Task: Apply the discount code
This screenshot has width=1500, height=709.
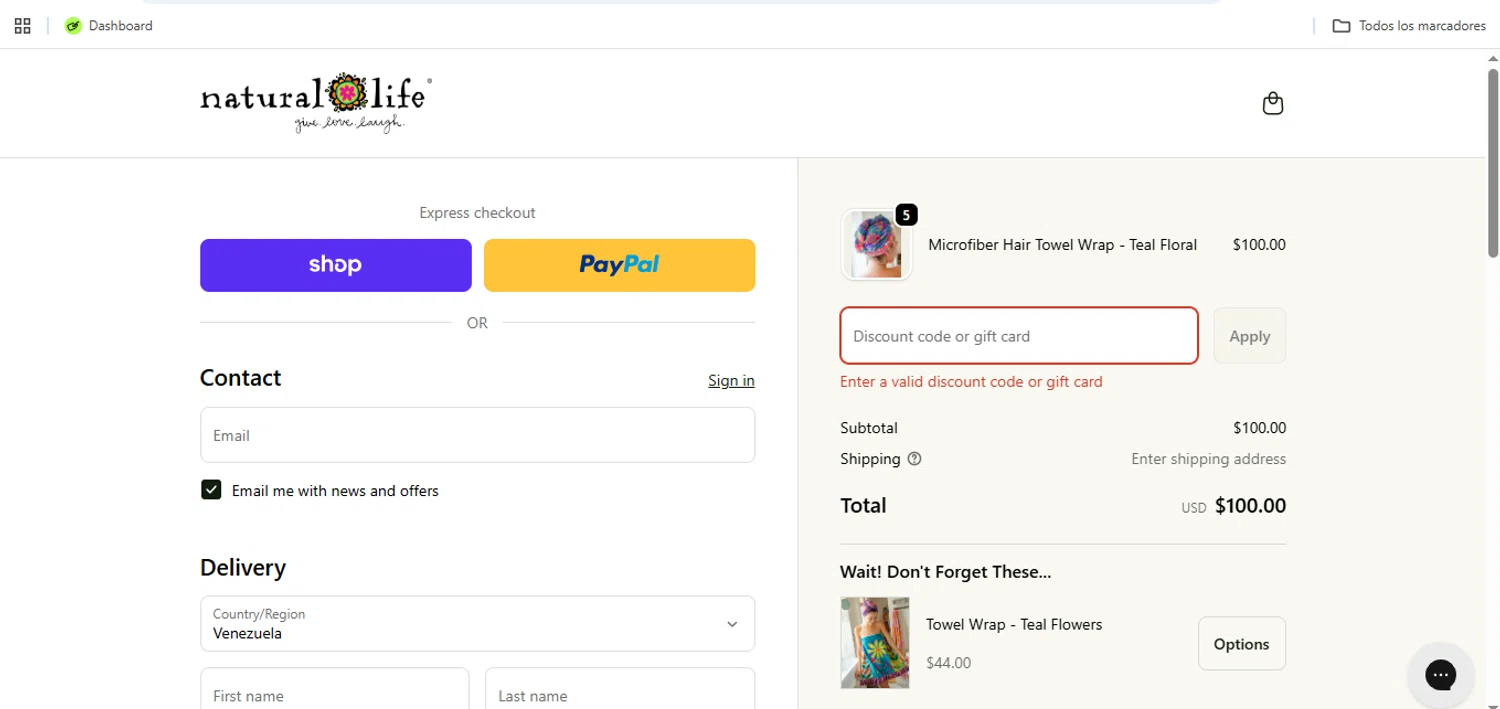Action: click(x=1249, y=336)
